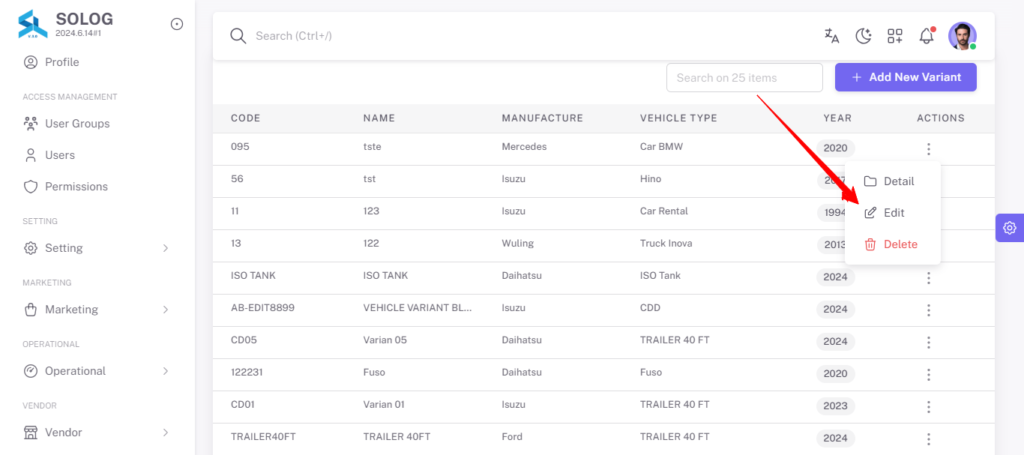Click the Add New Variant button

tap(906, 77)
